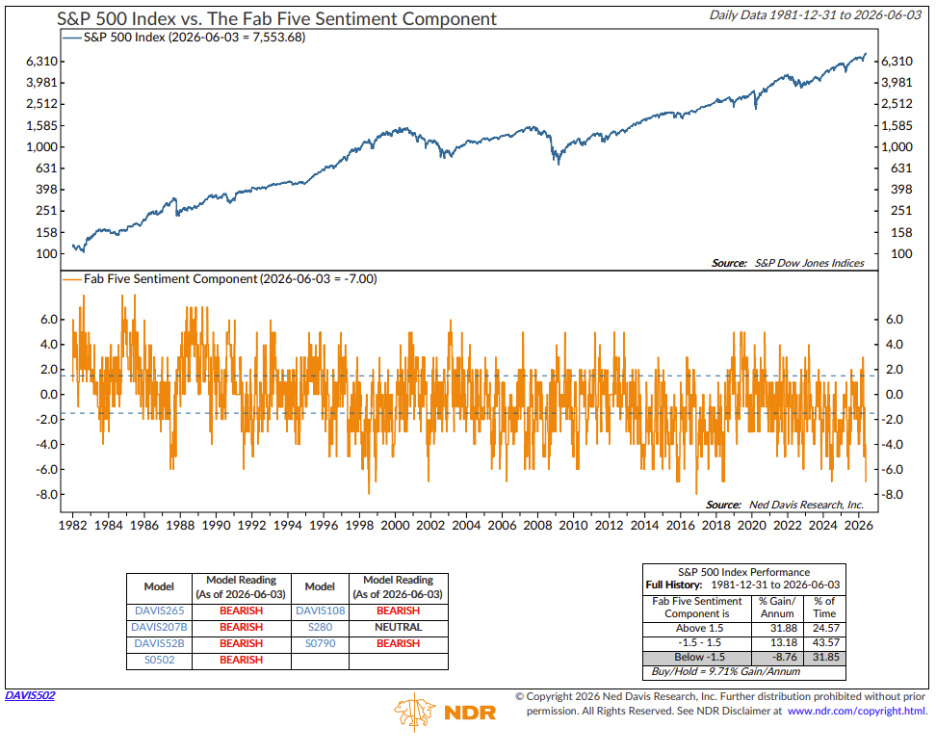
Task: Click the chart title 'S&P 500 Index vs. The Fab Five Sentiment Component'
Action: point(276,19)
